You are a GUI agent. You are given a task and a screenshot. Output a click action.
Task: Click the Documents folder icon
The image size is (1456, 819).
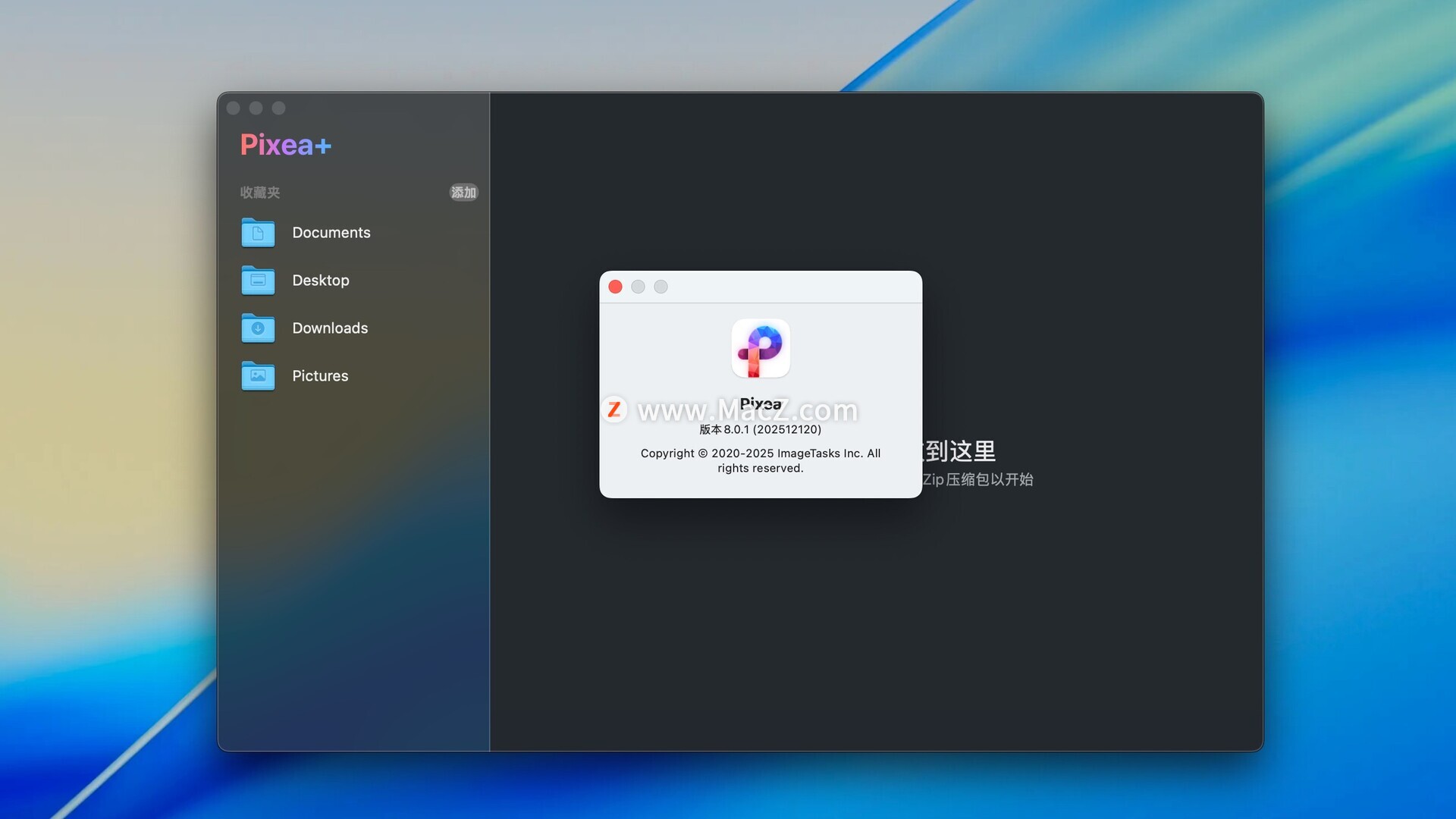click(x=258, y=233)
